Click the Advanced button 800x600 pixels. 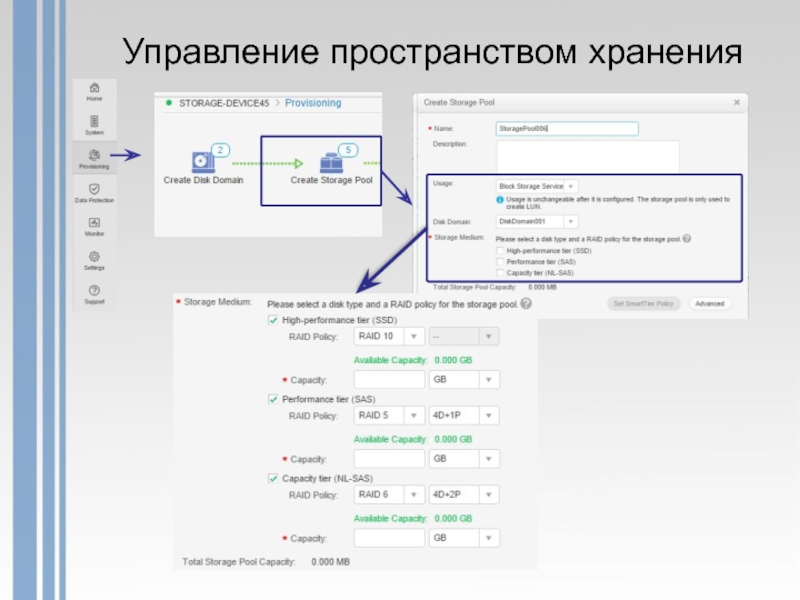pos(710,304)
